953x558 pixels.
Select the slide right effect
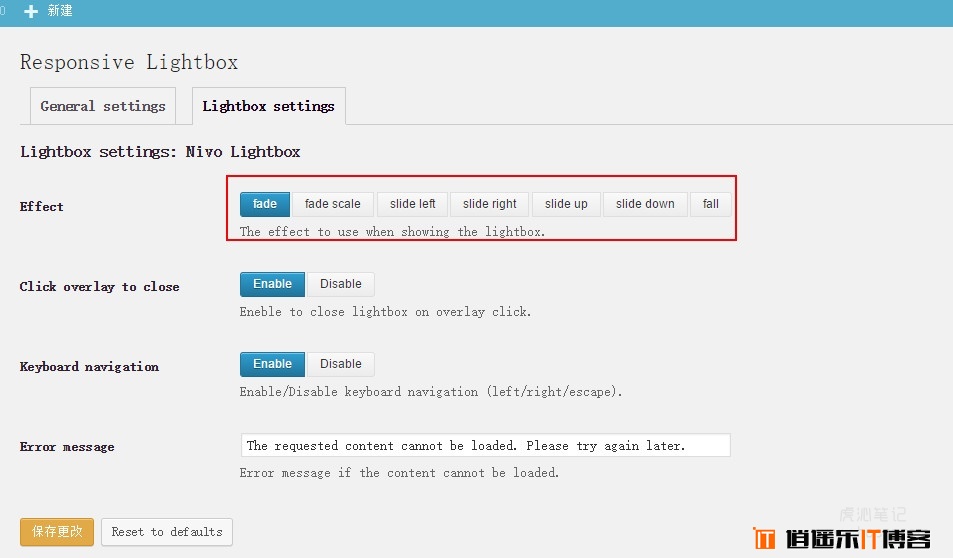tap(489, 204)
